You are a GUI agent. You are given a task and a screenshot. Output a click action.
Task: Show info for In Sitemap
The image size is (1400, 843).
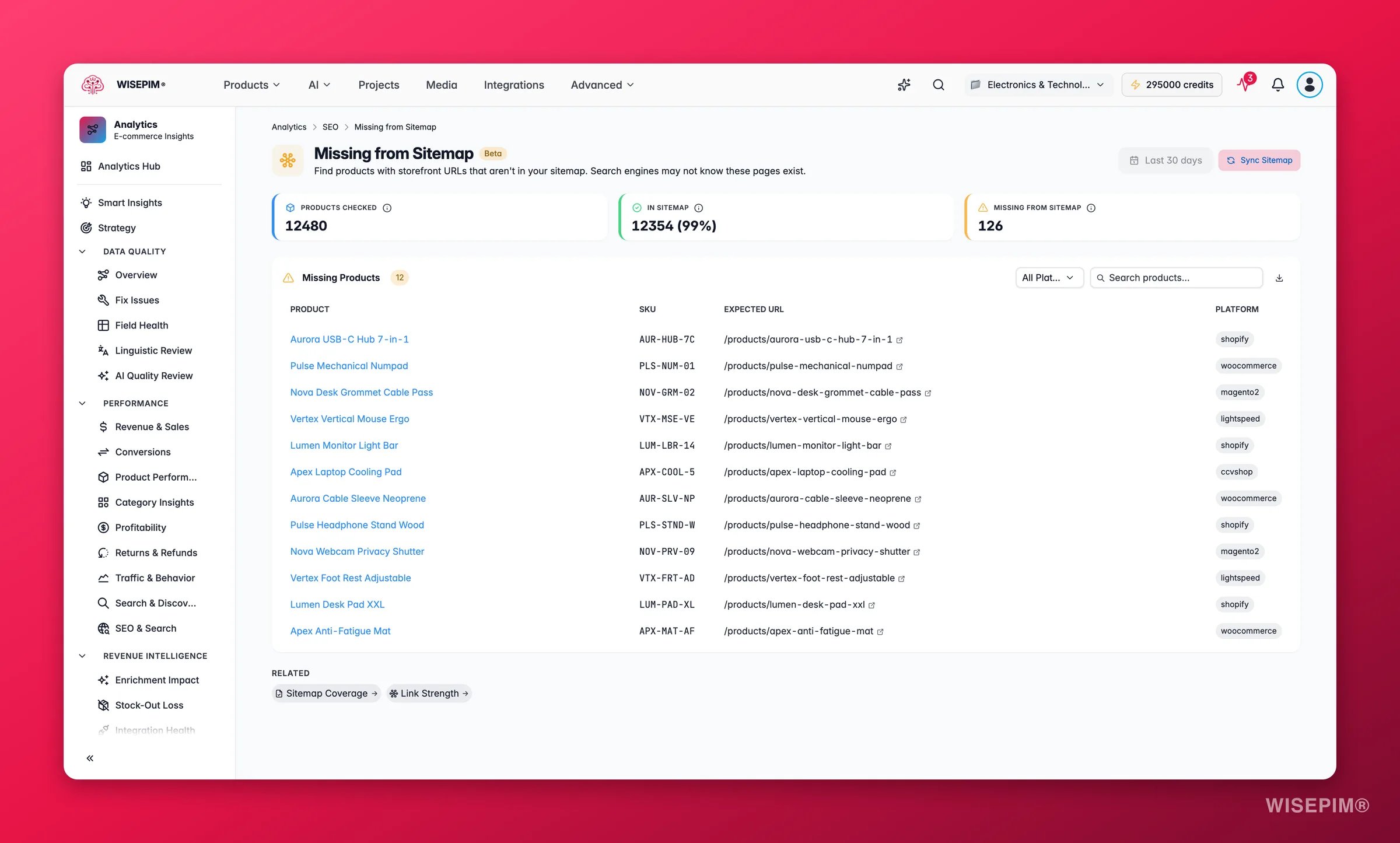click(x=699, y=208)
